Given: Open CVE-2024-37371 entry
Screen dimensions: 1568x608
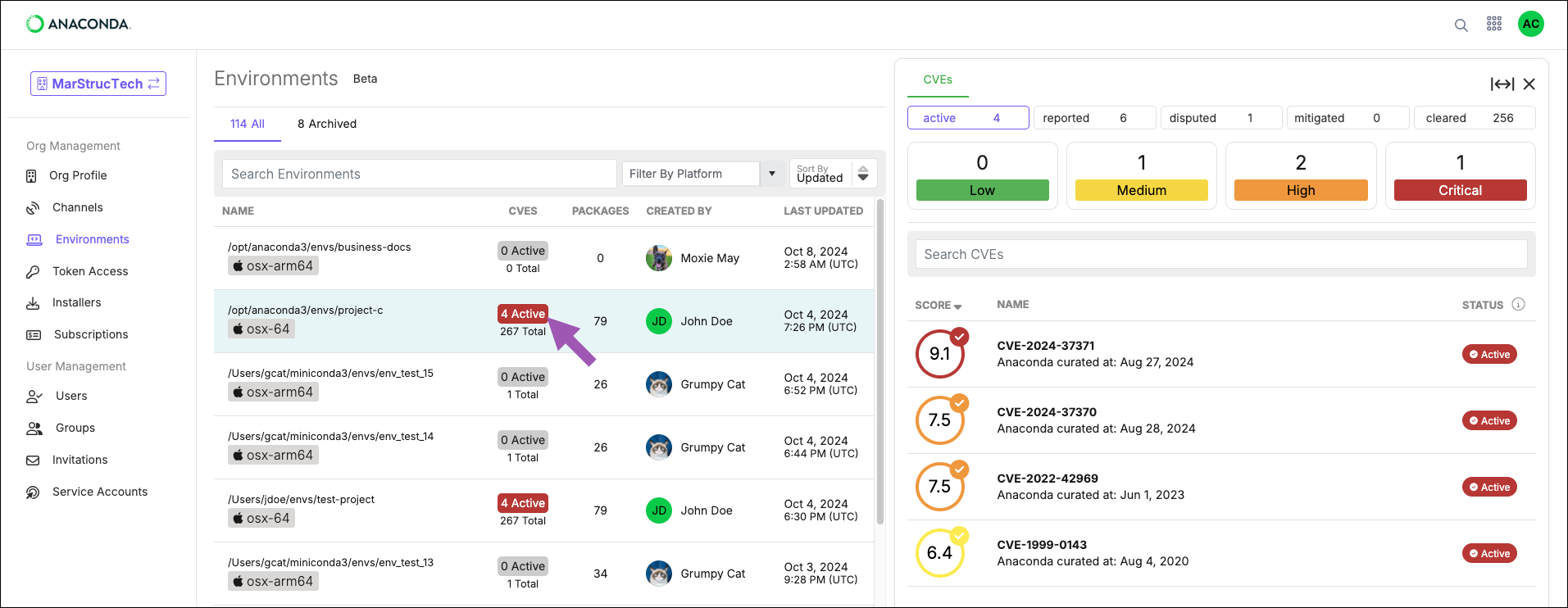Looking at the screenshot, I should coord(1221,354).
